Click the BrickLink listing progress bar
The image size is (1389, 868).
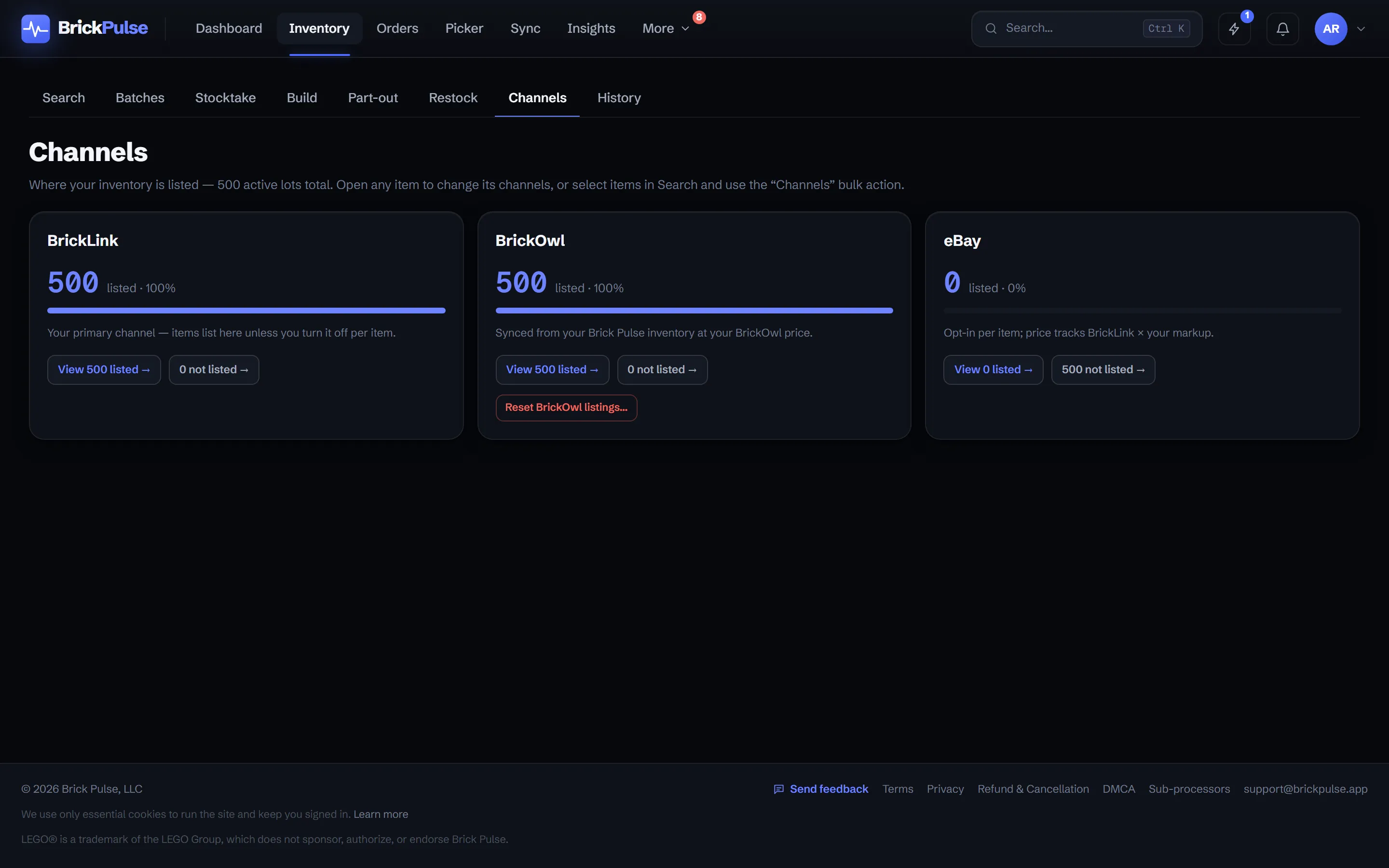tap(246, 311)
